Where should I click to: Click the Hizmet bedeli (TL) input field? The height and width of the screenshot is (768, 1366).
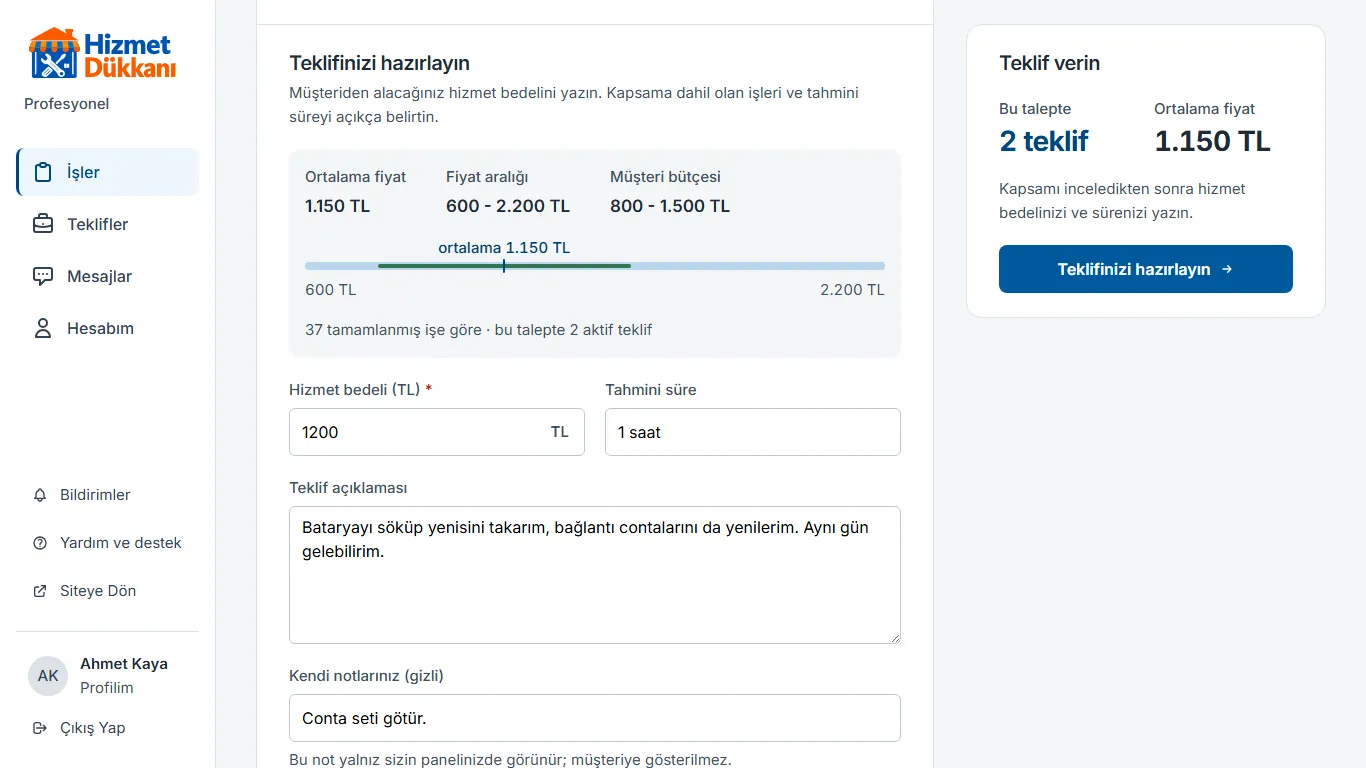pos(437,432)
